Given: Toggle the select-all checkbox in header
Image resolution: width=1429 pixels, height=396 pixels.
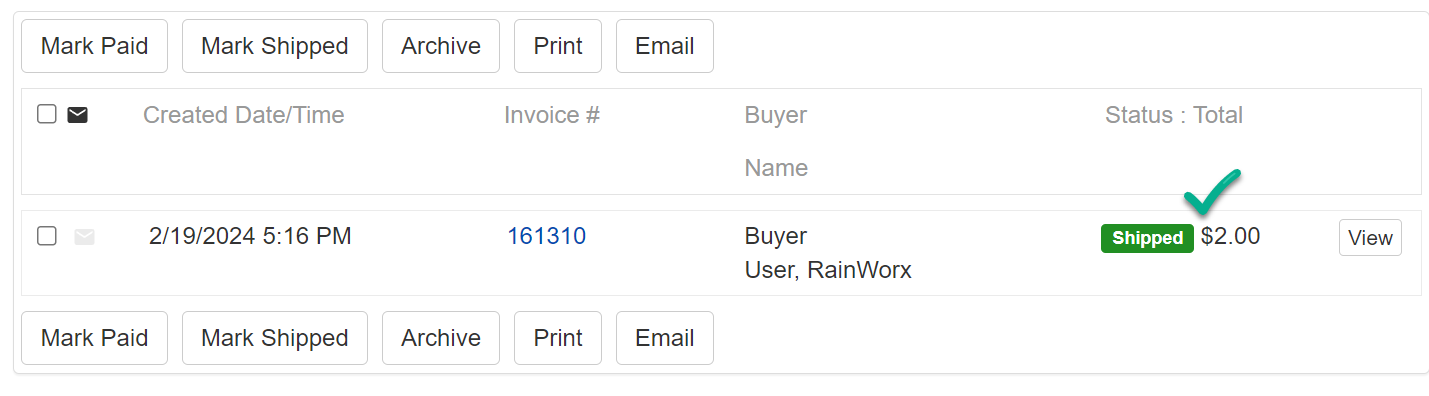Looking at the screenshot, I should click(47, 114).
